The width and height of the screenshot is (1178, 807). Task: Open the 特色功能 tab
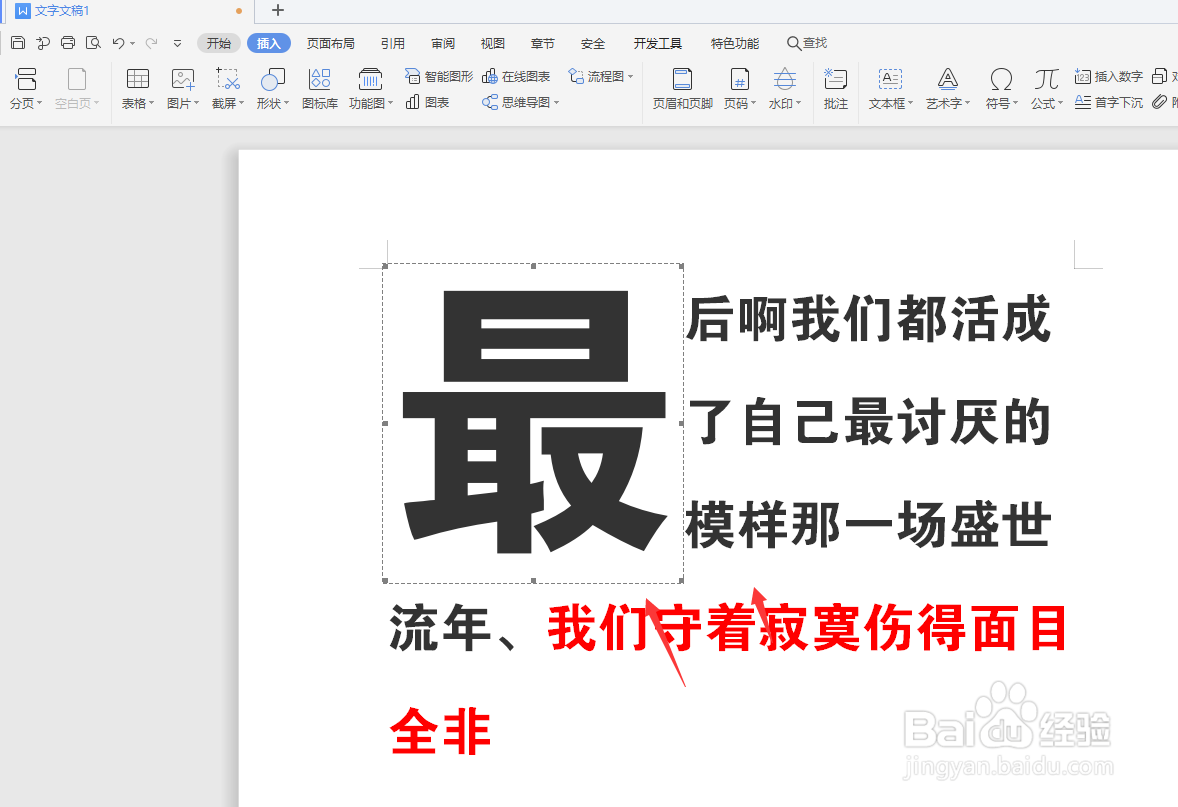(x=735, y=44)
